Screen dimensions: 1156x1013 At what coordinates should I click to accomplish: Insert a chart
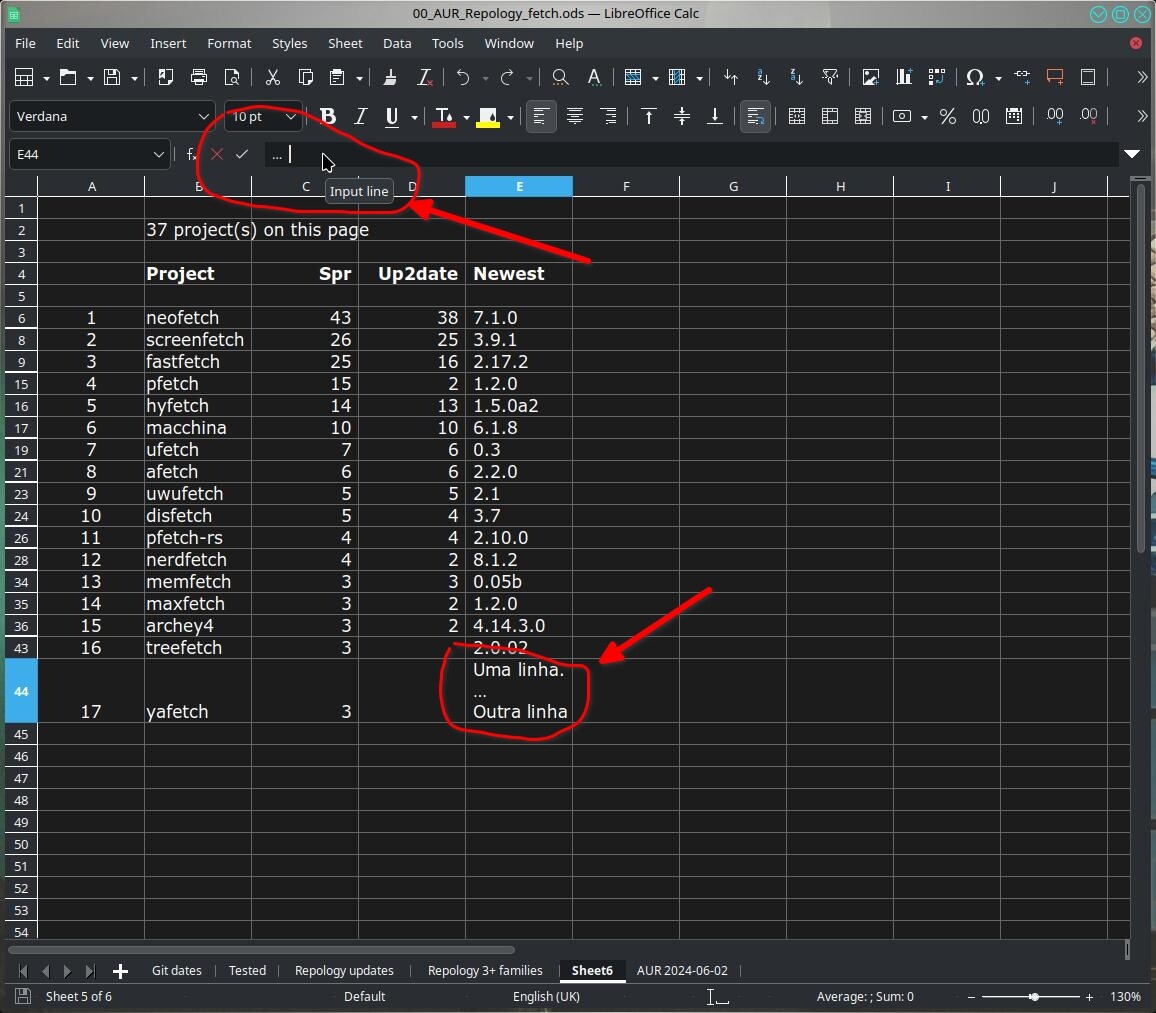point(904,77)
